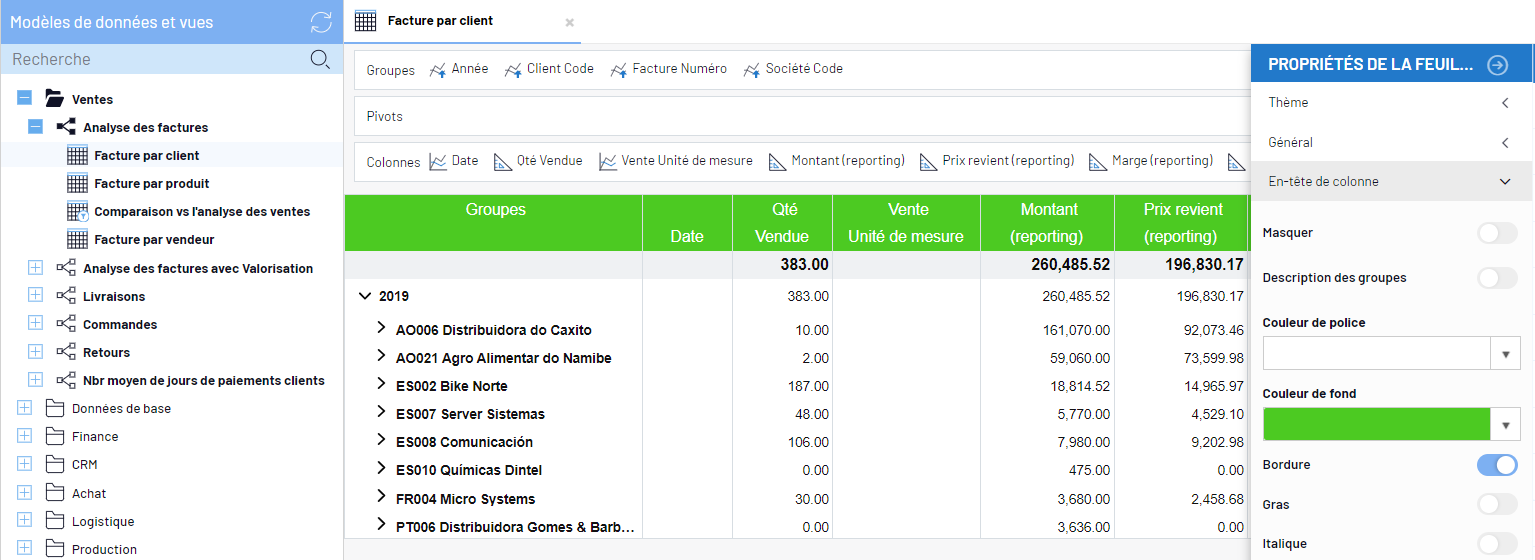Image resolution: width=1535 pixels, height=560 pixels.
Task: Open the Couleur de police dropdown
Action: click(1505, 354)
